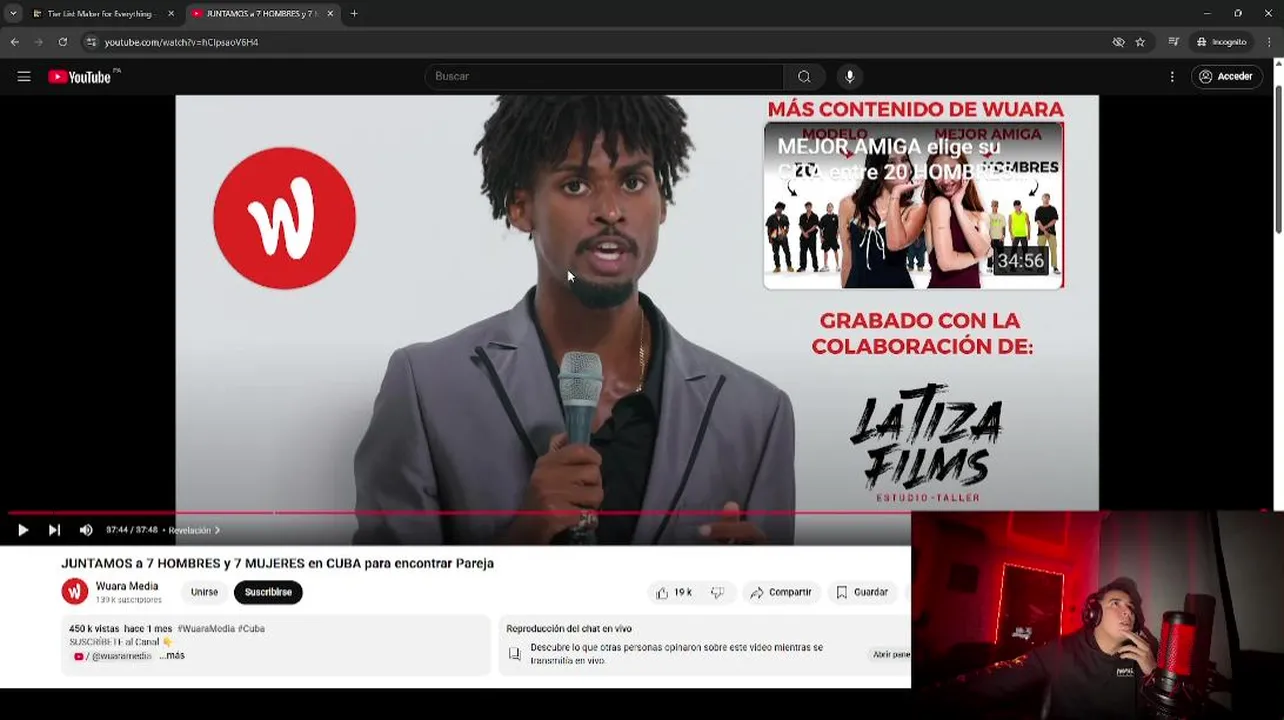This screenshot has width=1284, height=720.
Task: Click the Unirse join button
Action: [x=204, y=592]
